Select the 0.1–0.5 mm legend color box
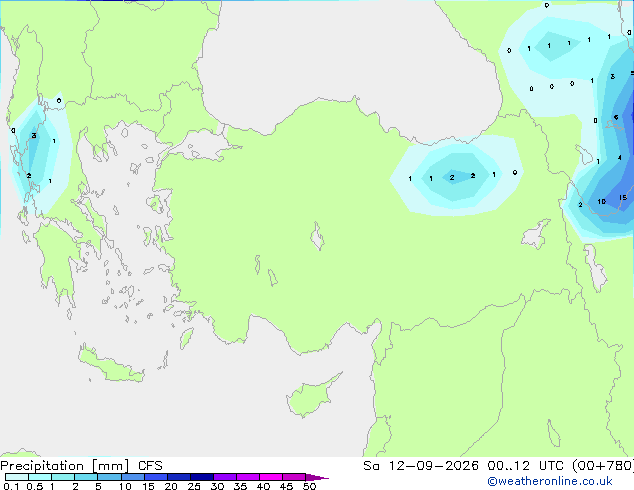Viewport: 634px width, 490px height. (17, 477)
